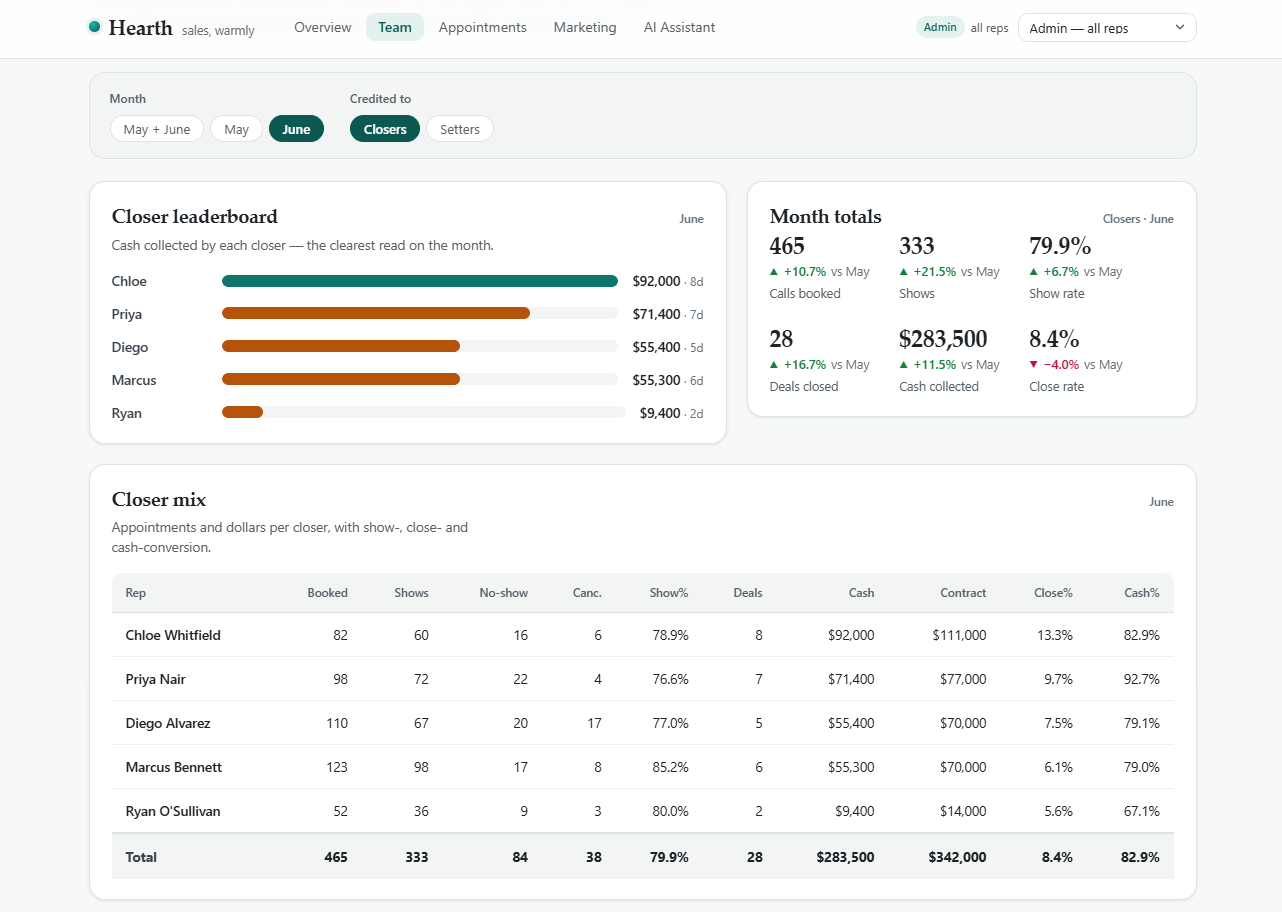Sort by the Close% column header
This screenshot has height=912, width=1282.
(1053, 593)
